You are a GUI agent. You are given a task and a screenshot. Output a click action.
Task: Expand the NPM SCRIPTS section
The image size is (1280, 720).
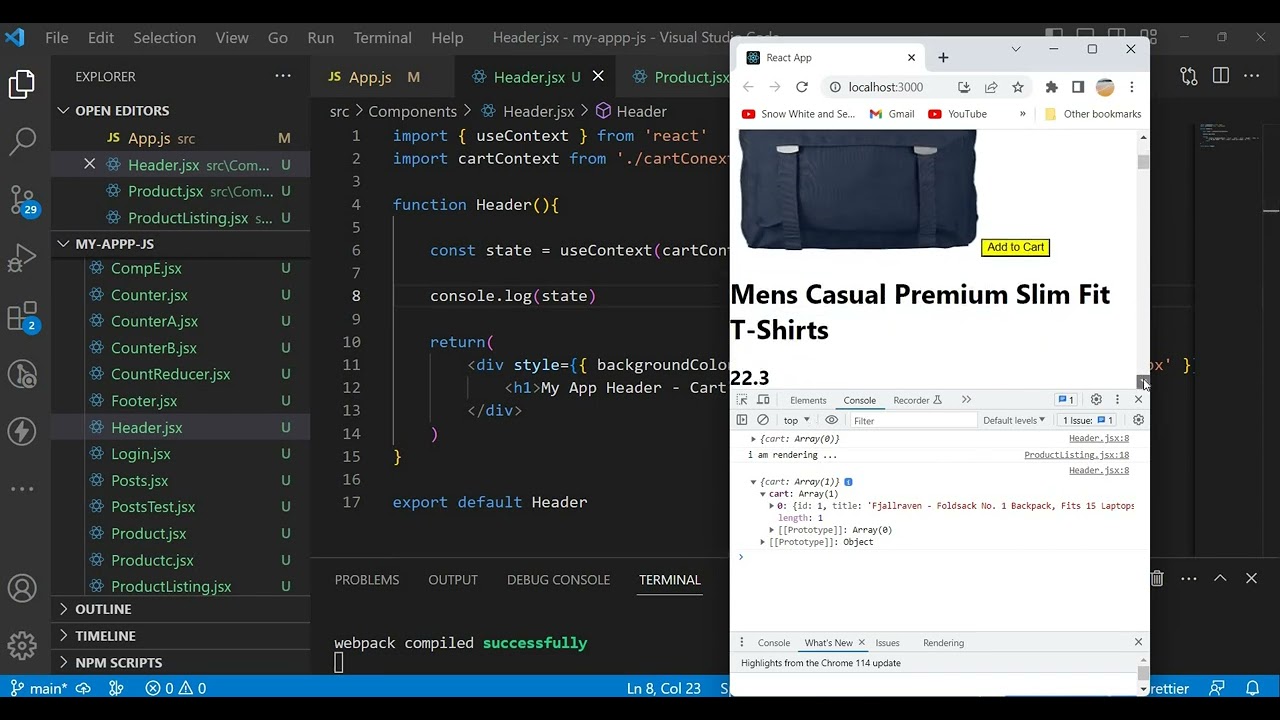pyautogui.click(x=118, y=663)
